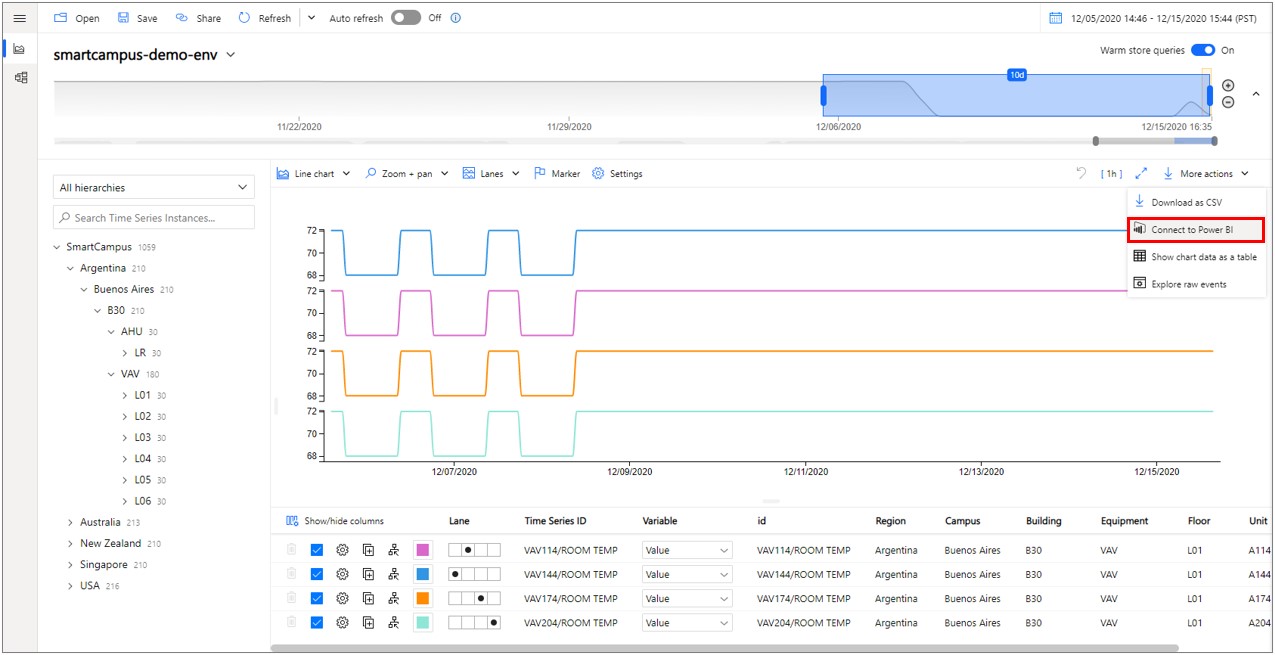This screenshot has height=655, width=1275.
Task: Open the All hierarchies dropdown
Action: [153, 187]
